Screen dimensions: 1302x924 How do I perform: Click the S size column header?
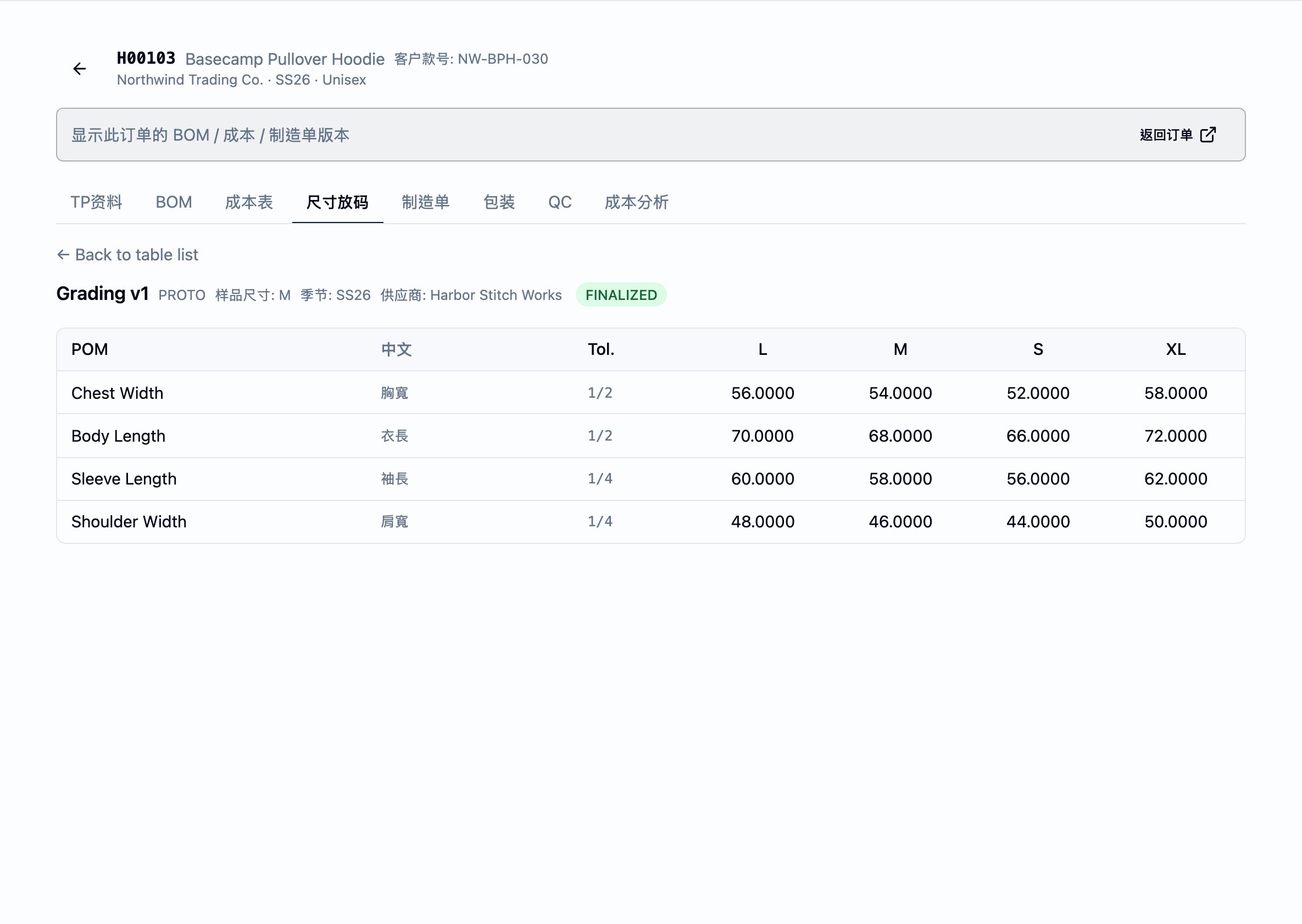[x=1038, y=349]
